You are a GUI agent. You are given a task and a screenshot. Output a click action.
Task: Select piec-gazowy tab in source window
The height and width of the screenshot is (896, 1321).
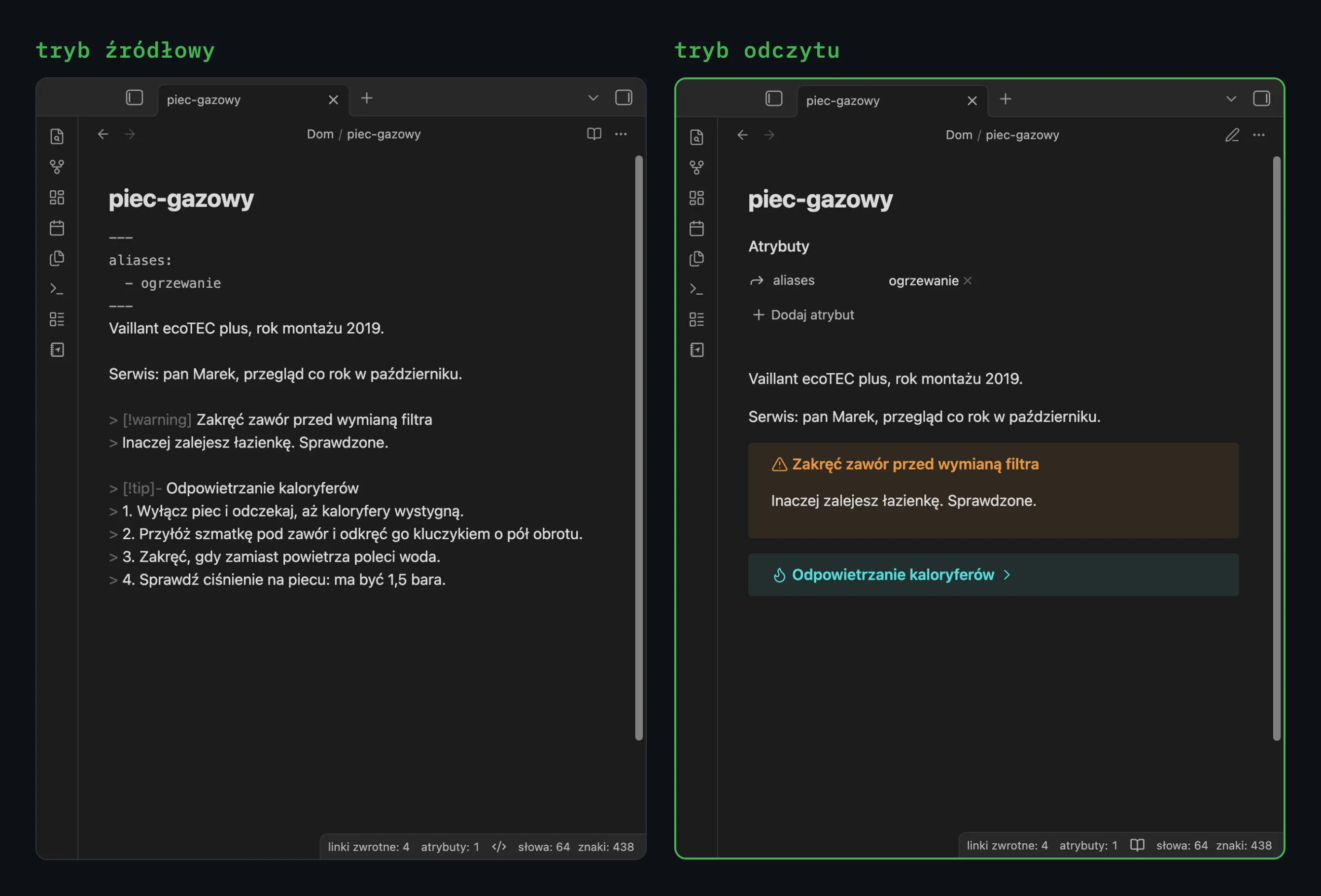point(253,100)
